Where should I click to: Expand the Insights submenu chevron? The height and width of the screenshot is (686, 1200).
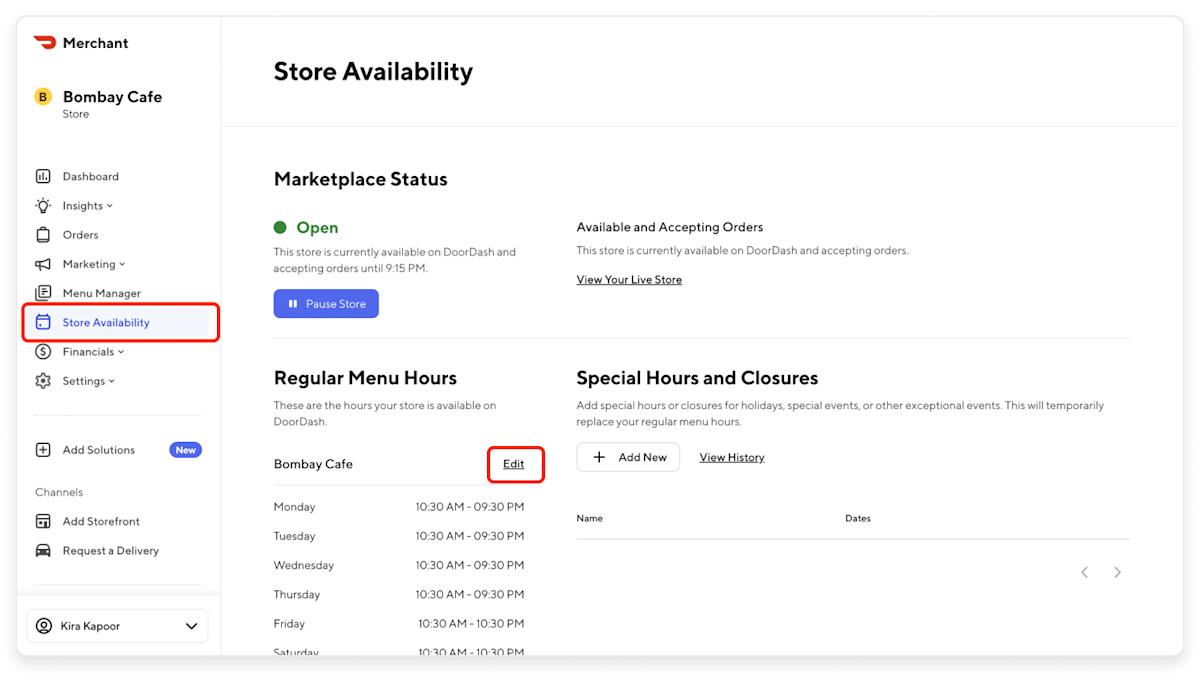[x=110, y=206]
